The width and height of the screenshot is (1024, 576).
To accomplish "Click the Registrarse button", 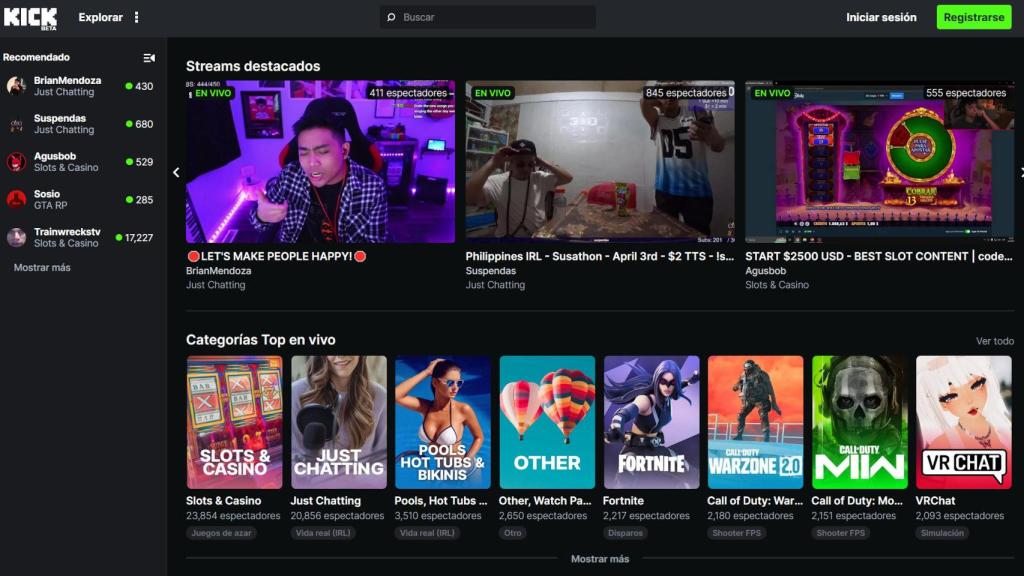I will point(975,17).
